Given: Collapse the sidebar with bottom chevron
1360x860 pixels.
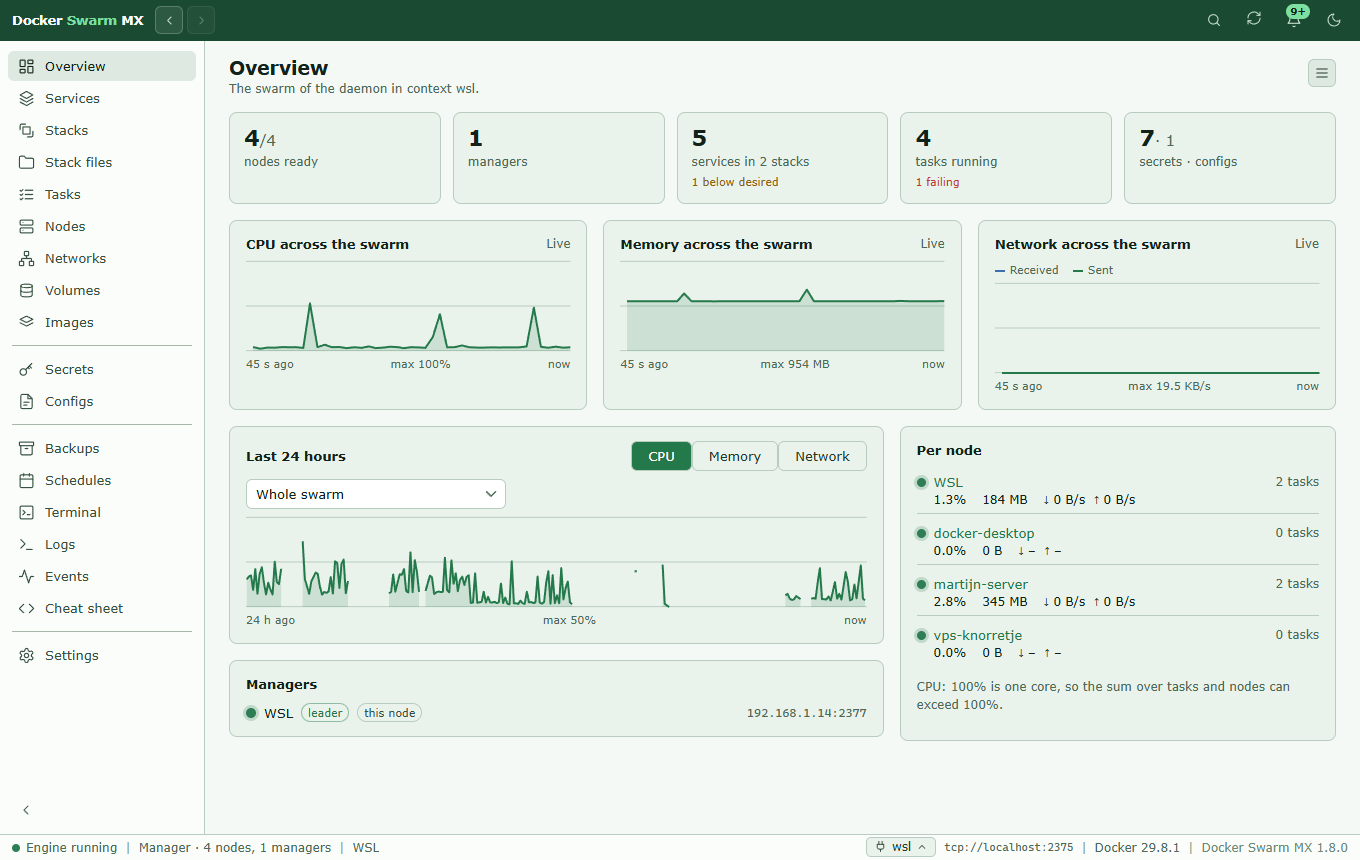Looking at the screenshot, I should (26, 810).
